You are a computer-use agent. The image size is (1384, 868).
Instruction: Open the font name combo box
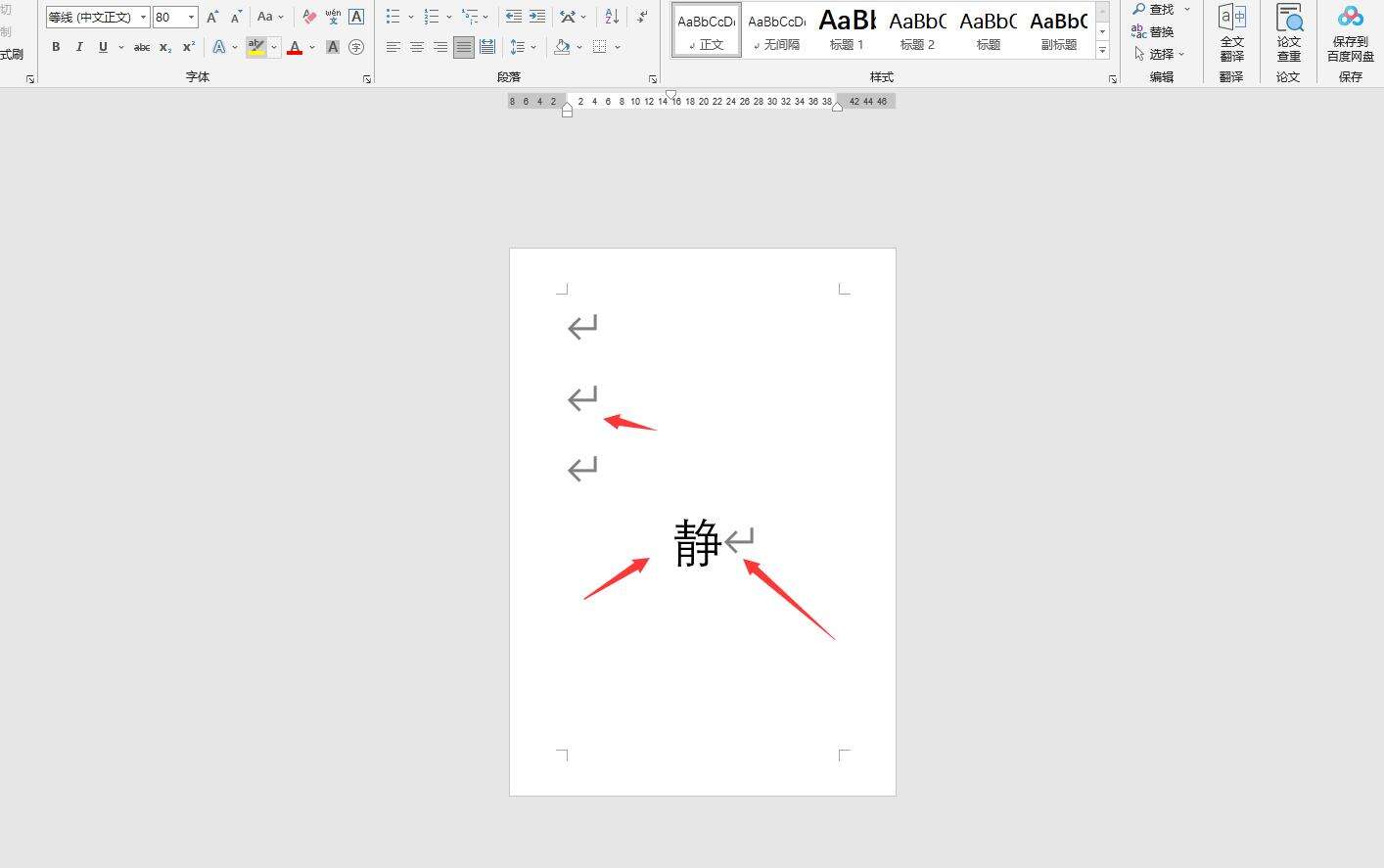coord(97,17)
